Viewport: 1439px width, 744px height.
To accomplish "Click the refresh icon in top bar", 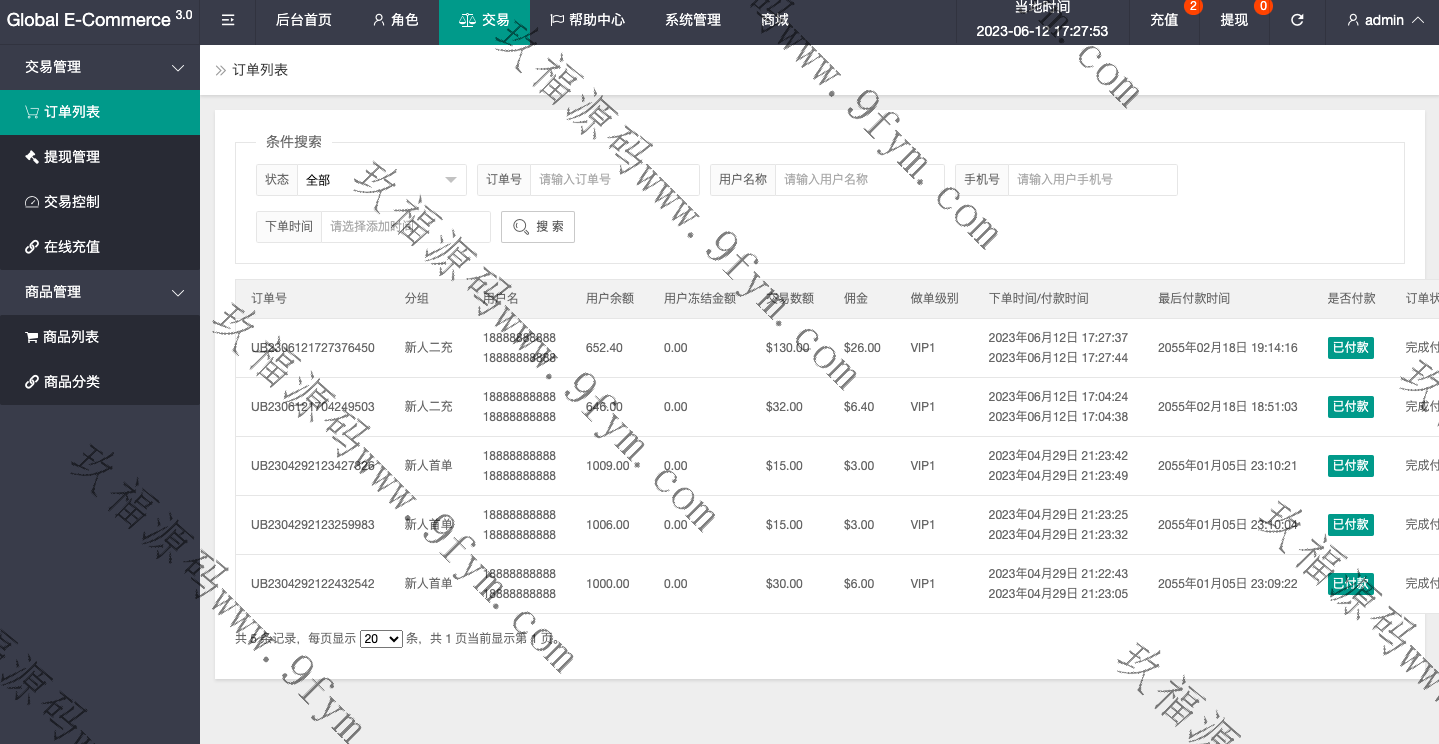I will click(1297, 20).
